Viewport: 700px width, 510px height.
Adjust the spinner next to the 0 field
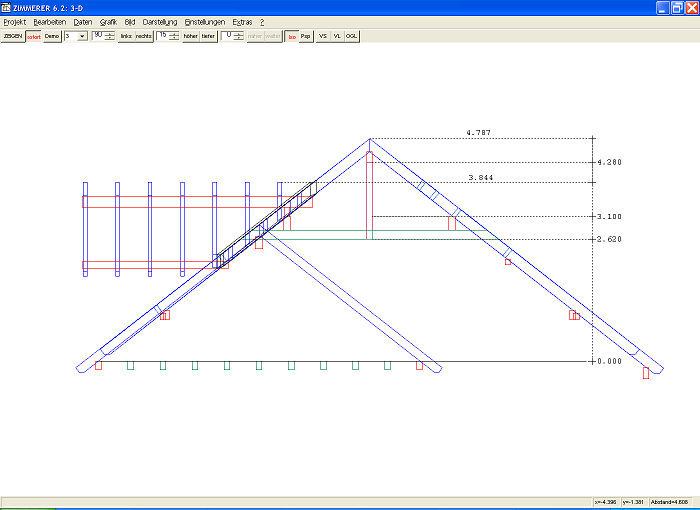(x=238, y=35)
